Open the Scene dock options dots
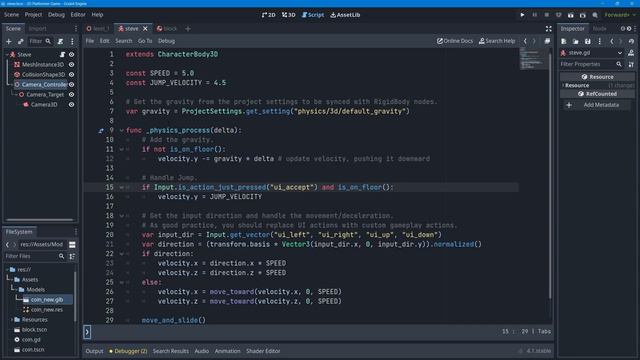Viewport: 640px width, 360px height. [x=76, y=29]
